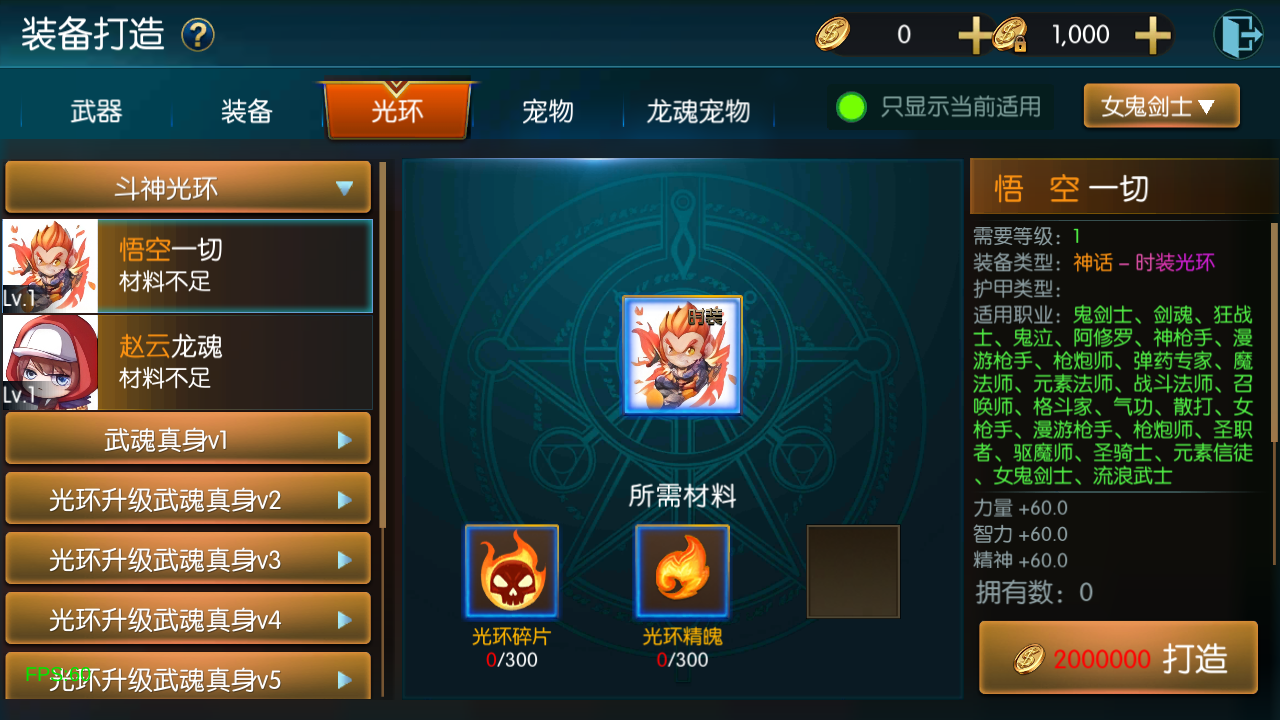Screen dimensions: 1280x720
Task: Switch to the 武器 tab
Action: click(x=97, y=111)
